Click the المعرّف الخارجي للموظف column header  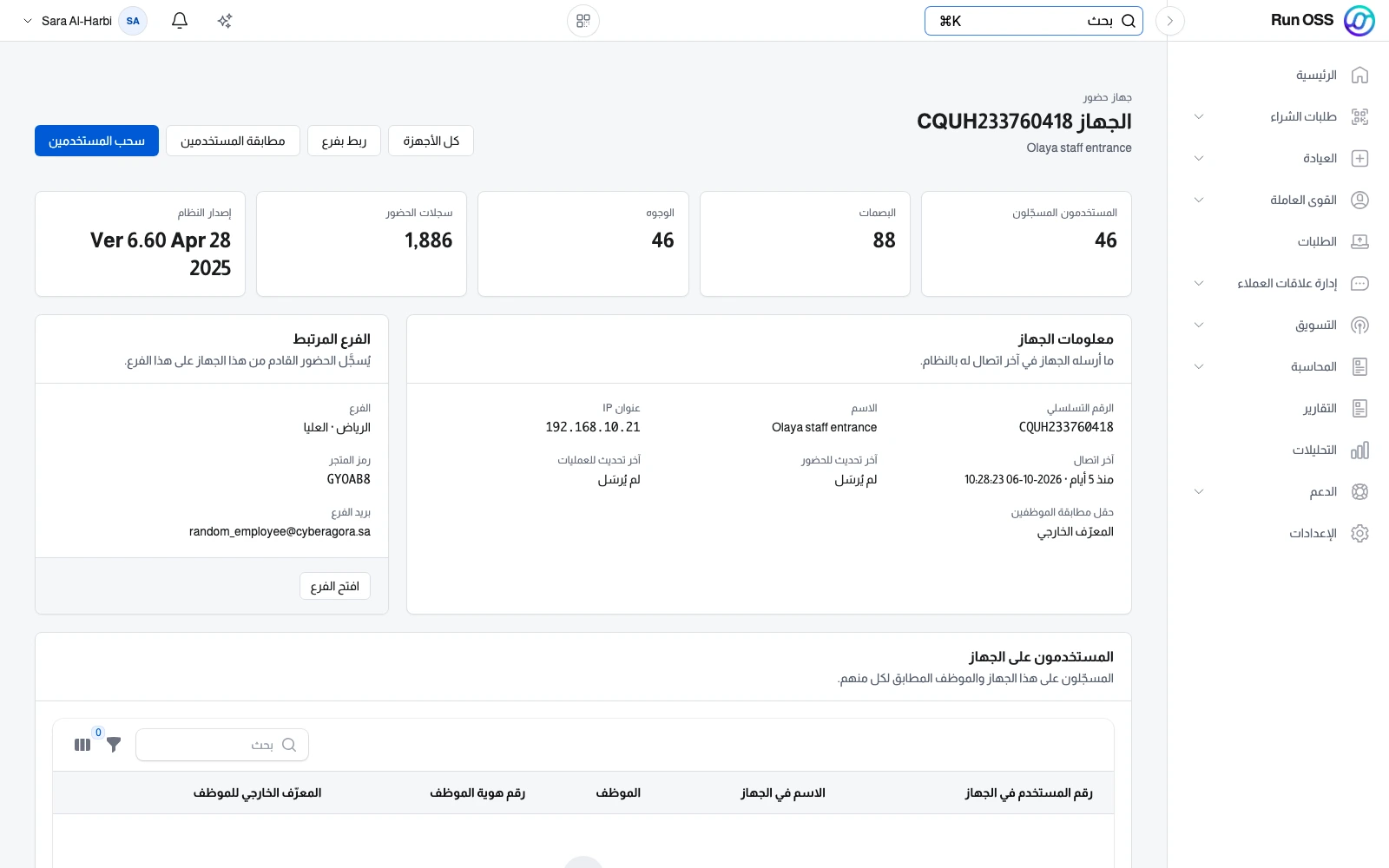click(258, 792)
